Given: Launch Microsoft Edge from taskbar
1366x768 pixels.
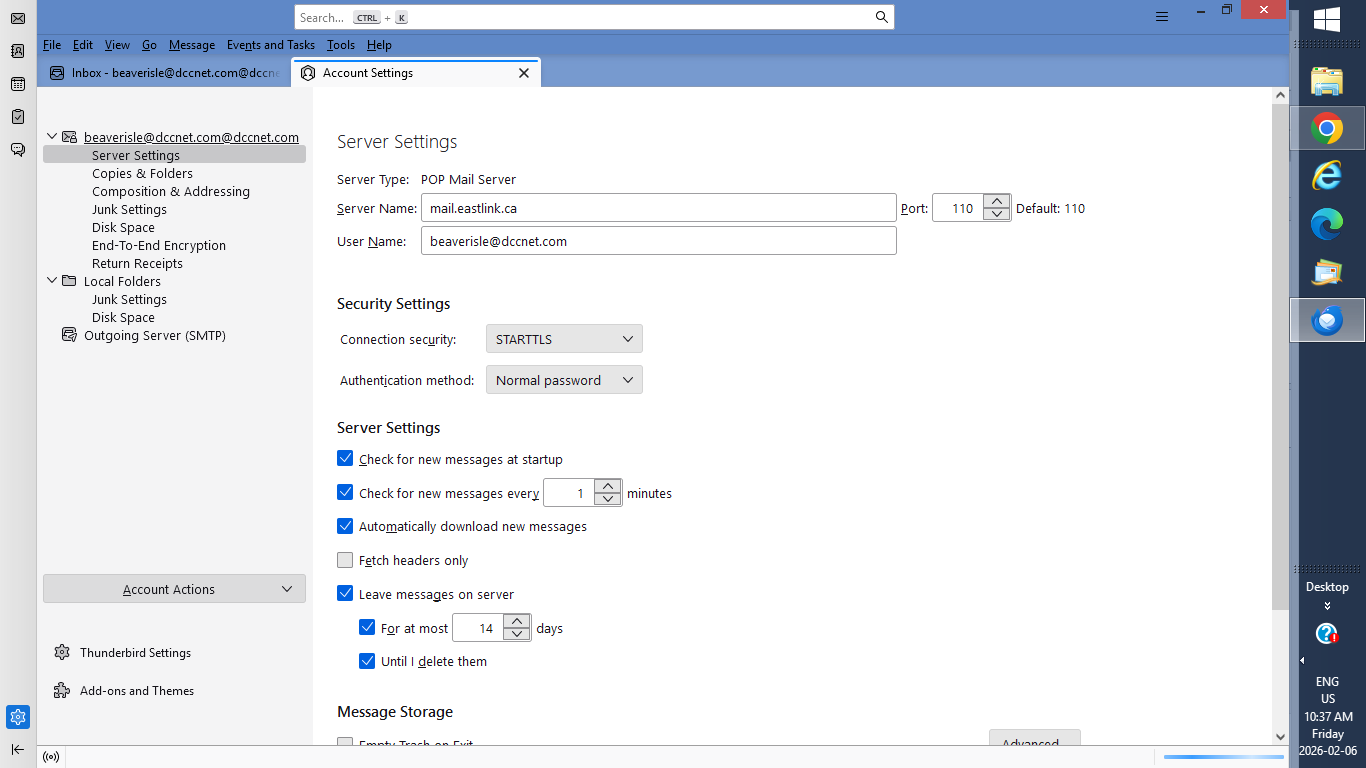Looking at the screenshot, I should [1327, 224].
